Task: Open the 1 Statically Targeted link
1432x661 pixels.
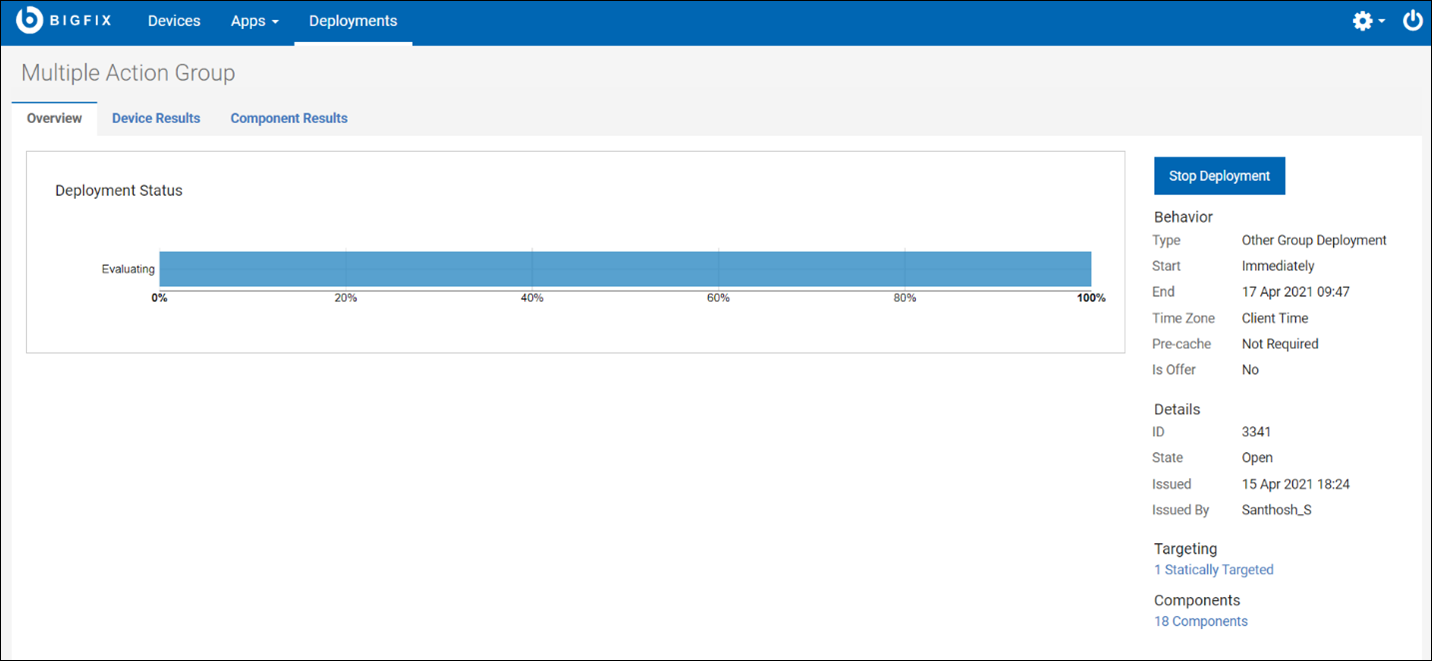Action: tap(1213, 570)
